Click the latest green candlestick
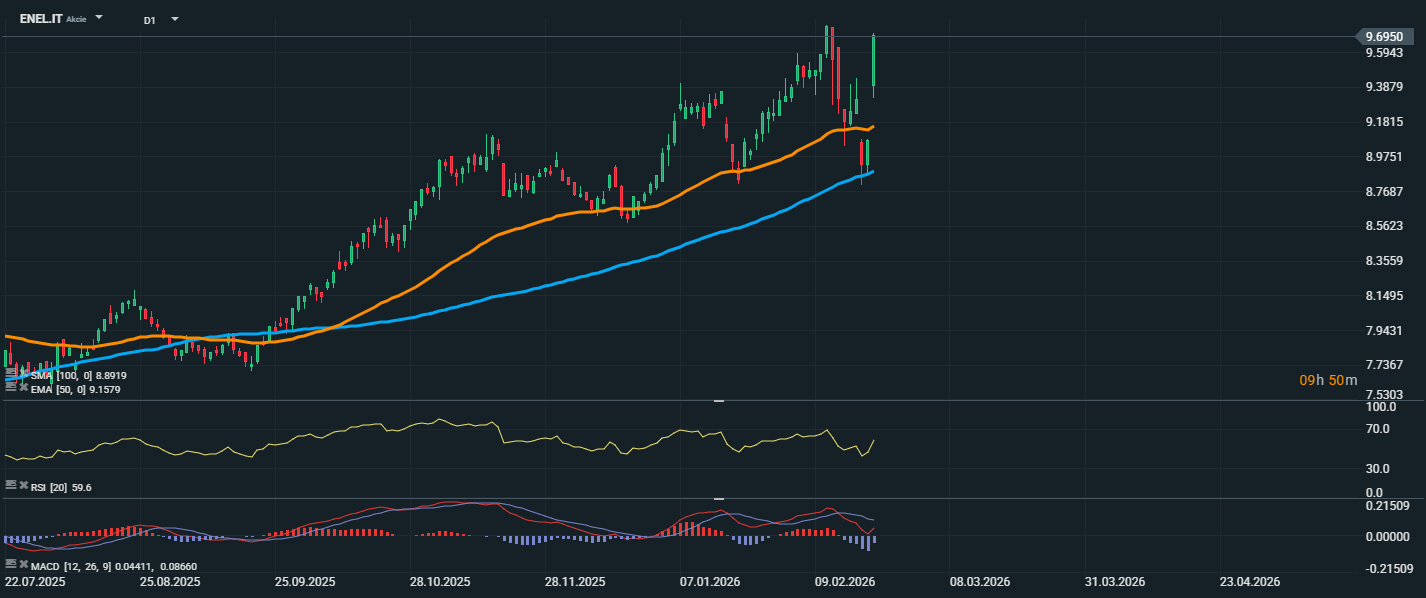Viewport: 1426px width, 598px height. pyautogui.click(x=874, y=62)
